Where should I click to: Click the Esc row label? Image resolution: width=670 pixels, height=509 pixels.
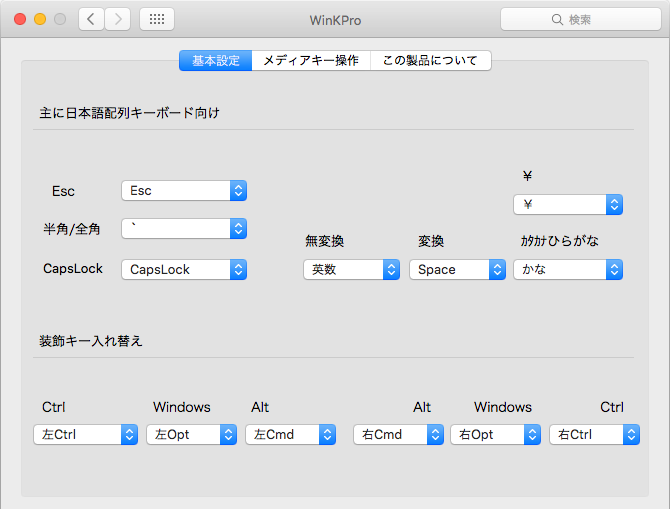(63, 191)
